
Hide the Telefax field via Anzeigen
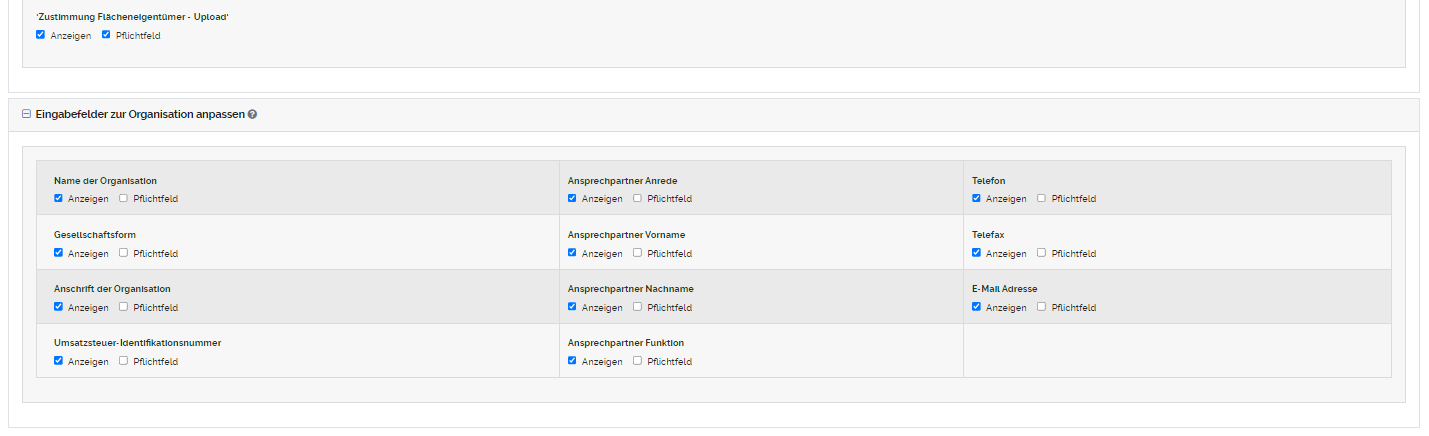pyautogui.click(x=977, y=252)
